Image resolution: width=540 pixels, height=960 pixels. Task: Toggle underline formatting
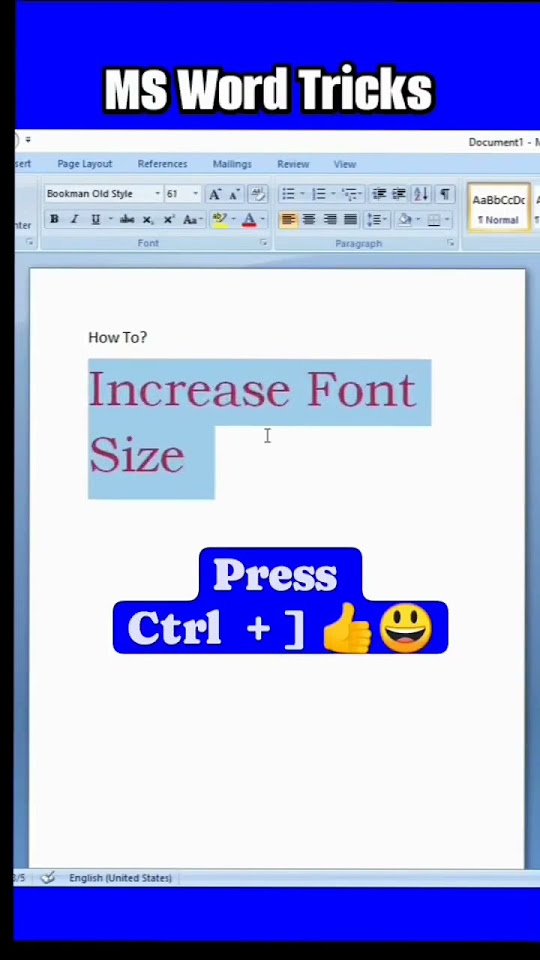pyautogui.click(x=96, y=219)
